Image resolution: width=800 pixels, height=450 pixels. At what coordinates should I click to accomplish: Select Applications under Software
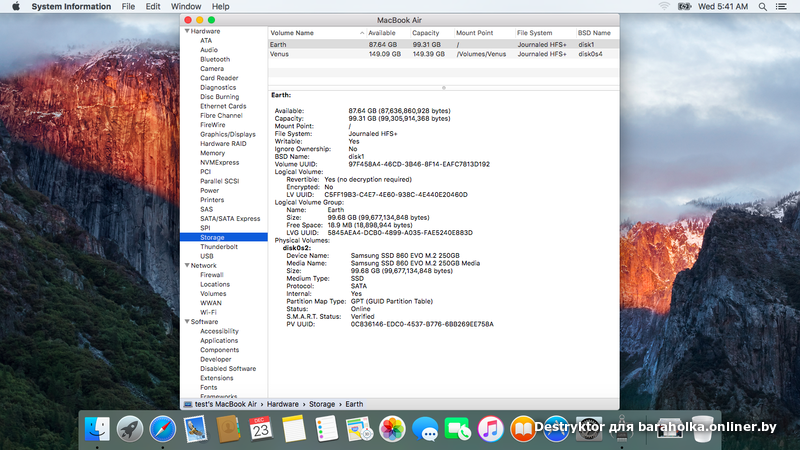coord(219,340)
